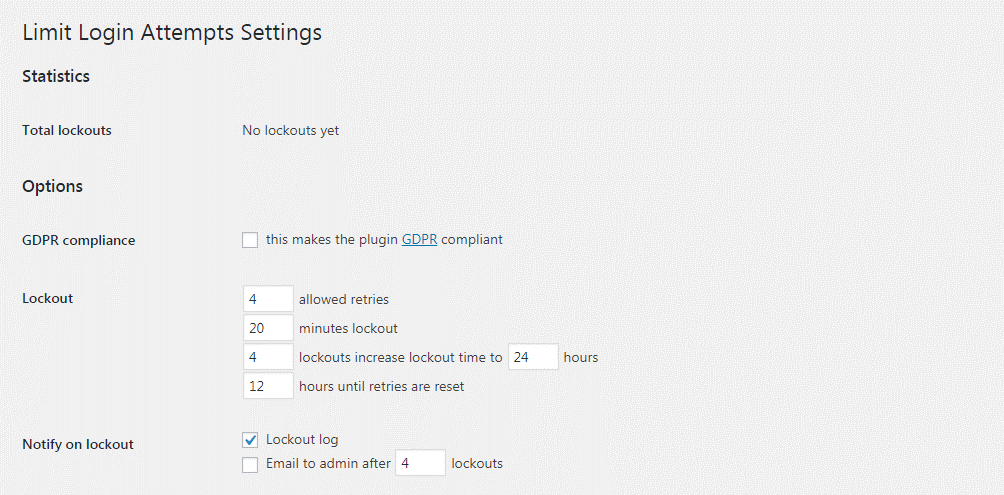Viewport: 1004px width, 495px height.
Task: Click 'this makes the plugin' label text
Action: point(332,239)
